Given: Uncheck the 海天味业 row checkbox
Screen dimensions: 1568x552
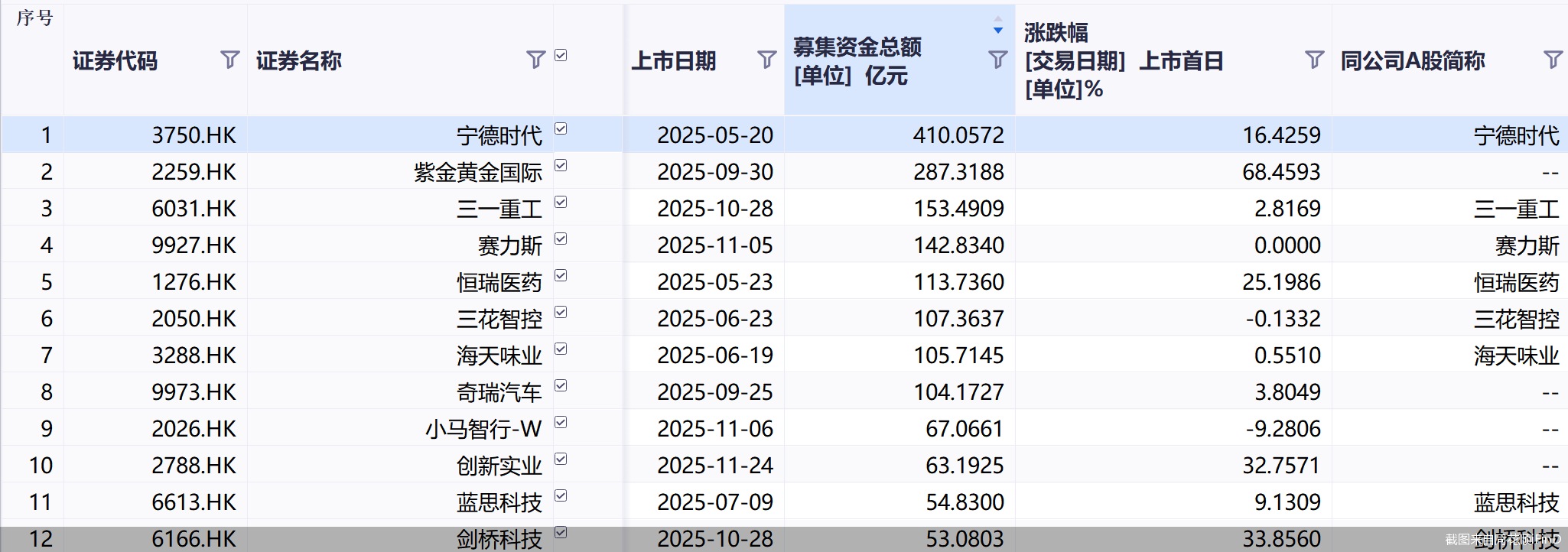Looking at the screenshot, I should pyautogui.click(x=561, y=349).
